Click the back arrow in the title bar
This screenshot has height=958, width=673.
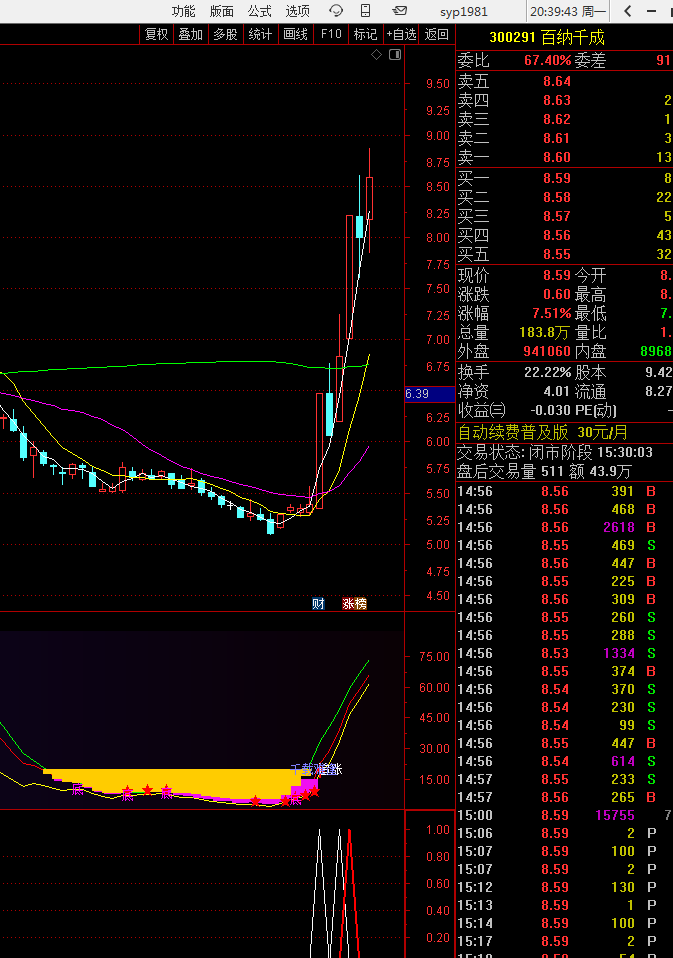click(628, 11)
